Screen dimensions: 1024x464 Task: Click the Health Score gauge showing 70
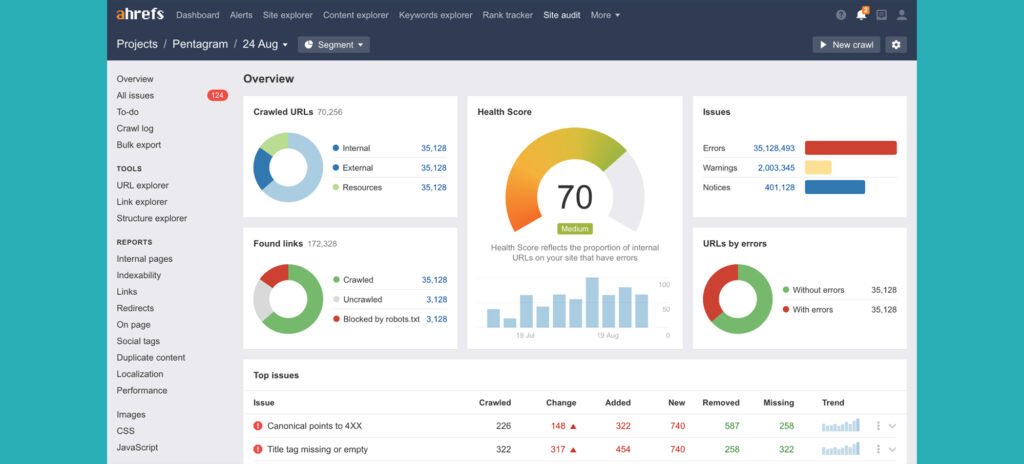coord(575,180)
